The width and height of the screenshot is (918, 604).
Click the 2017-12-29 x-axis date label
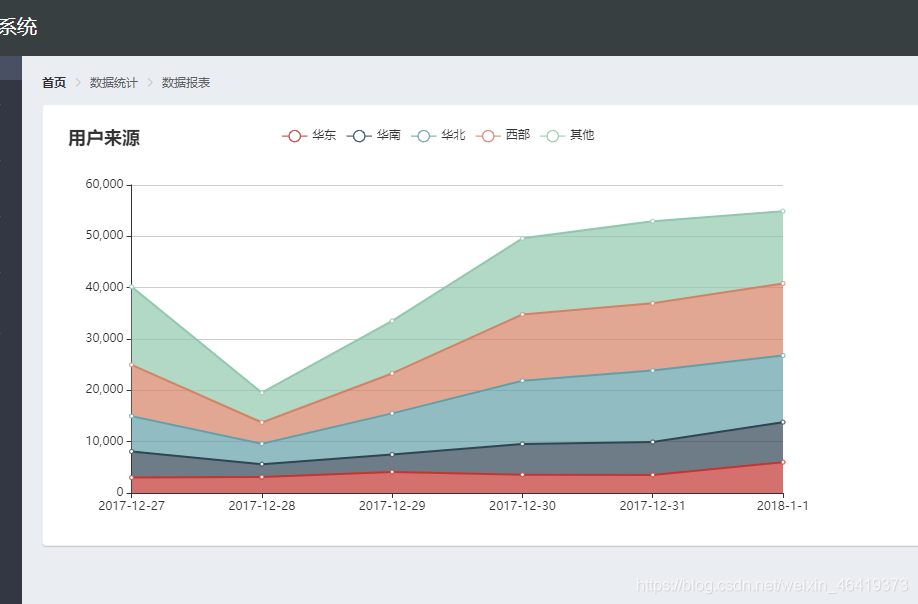coord(392,506)
